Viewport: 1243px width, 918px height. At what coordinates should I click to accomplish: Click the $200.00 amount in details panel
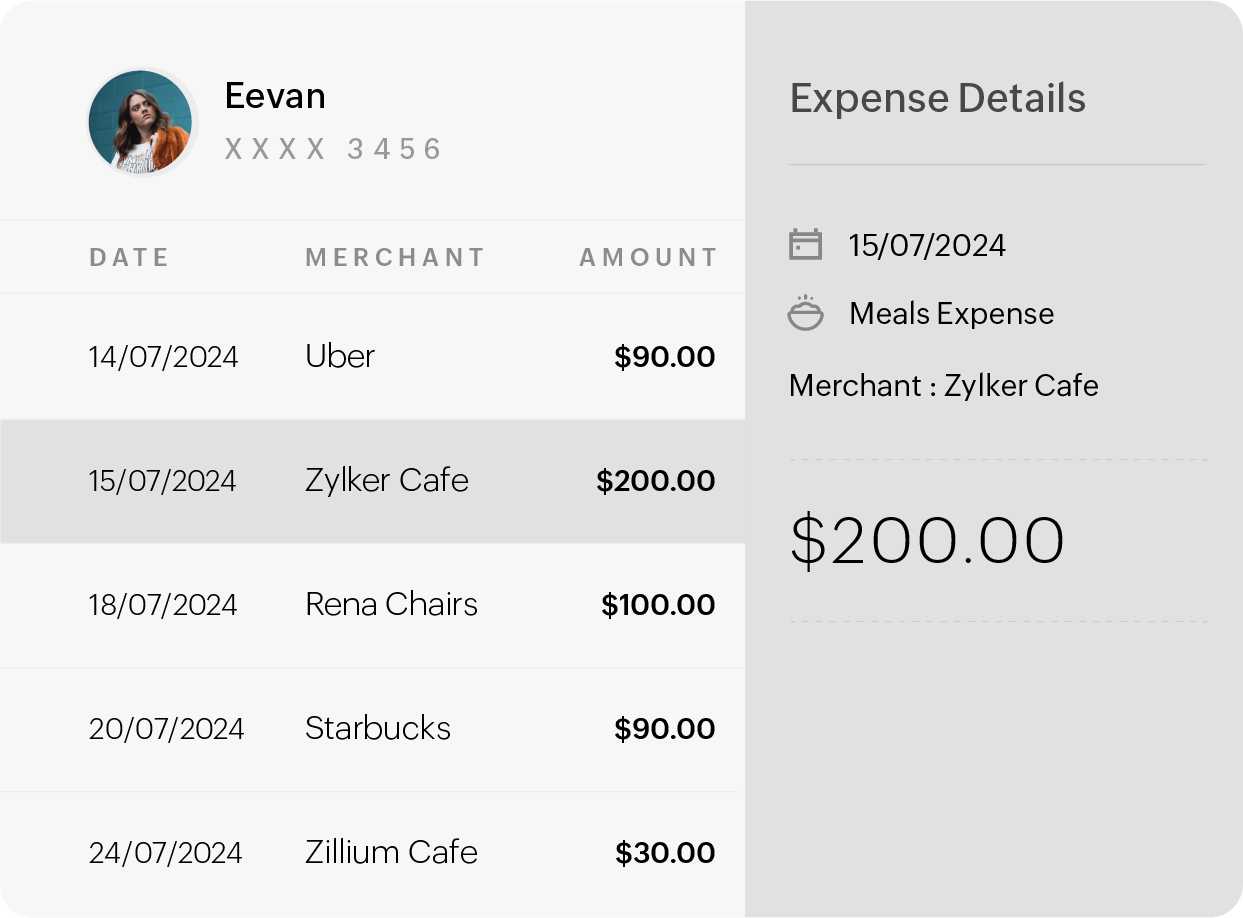point(928,540)
